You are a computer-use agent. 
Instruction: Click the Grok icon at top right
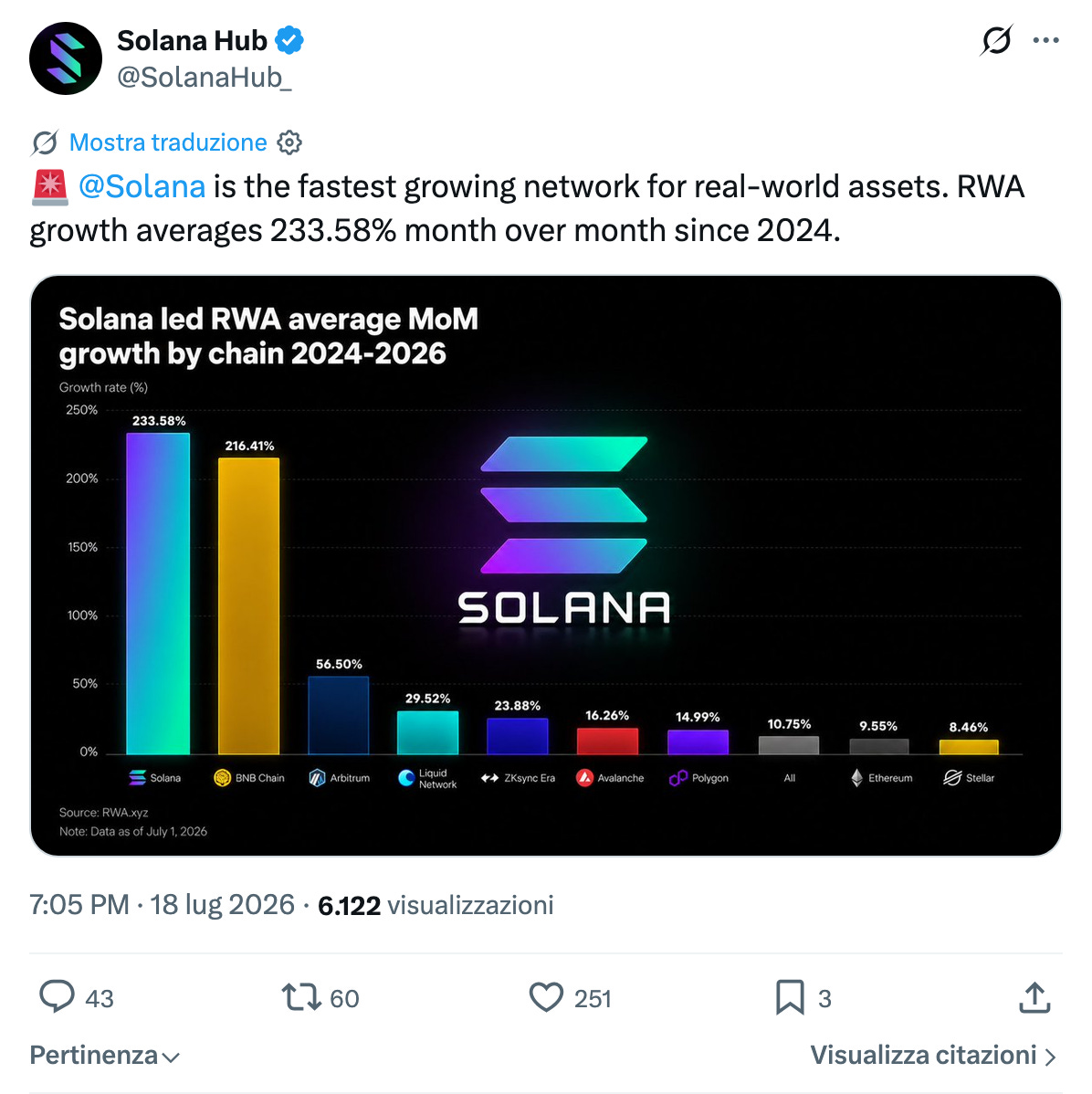coord(996,40)
